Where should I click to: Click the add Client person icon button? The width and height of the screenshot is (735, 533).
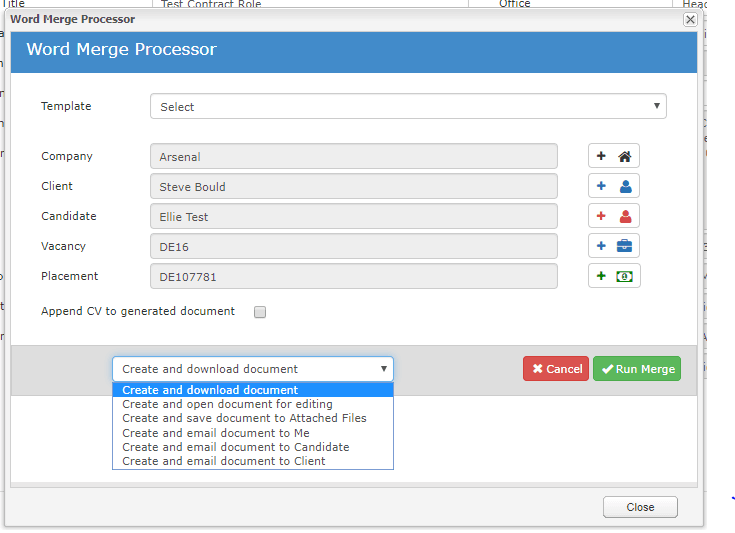pyautogui.click(x=613, y=186)
